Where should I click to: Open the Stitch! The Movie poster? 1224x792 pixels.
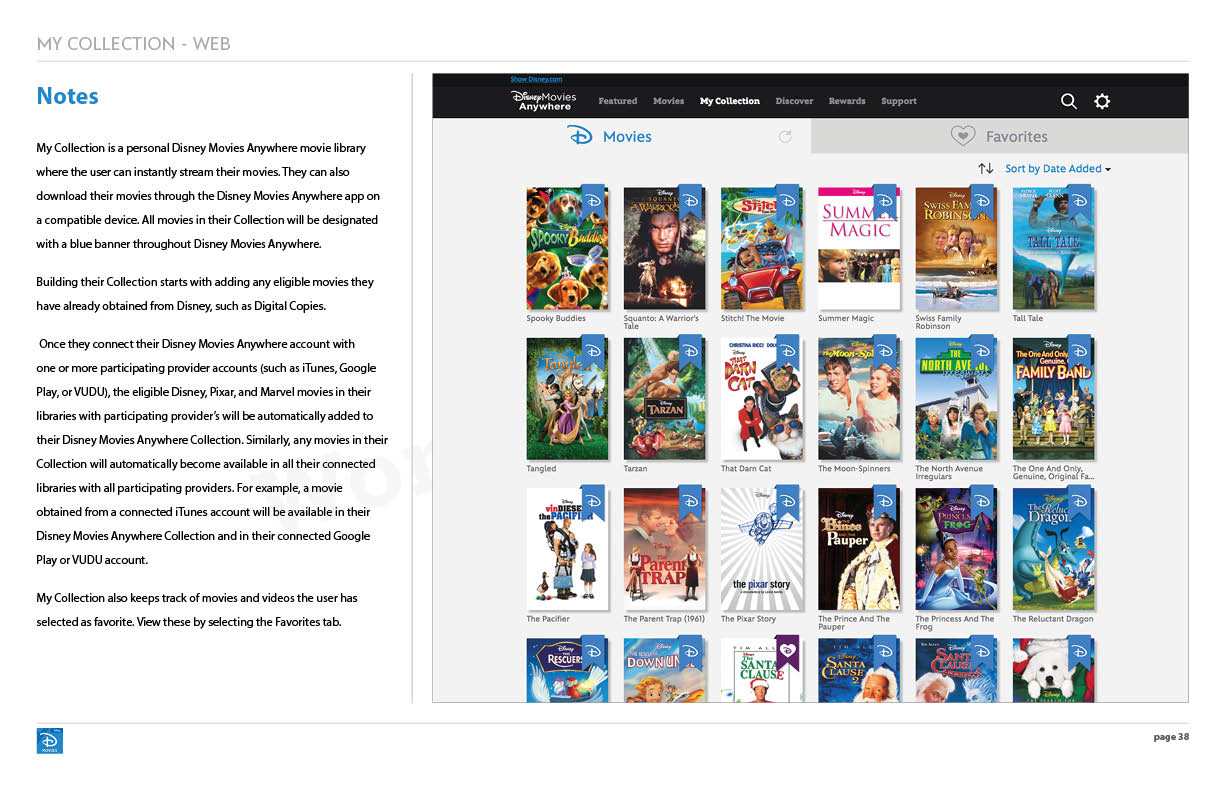point(761,248)
